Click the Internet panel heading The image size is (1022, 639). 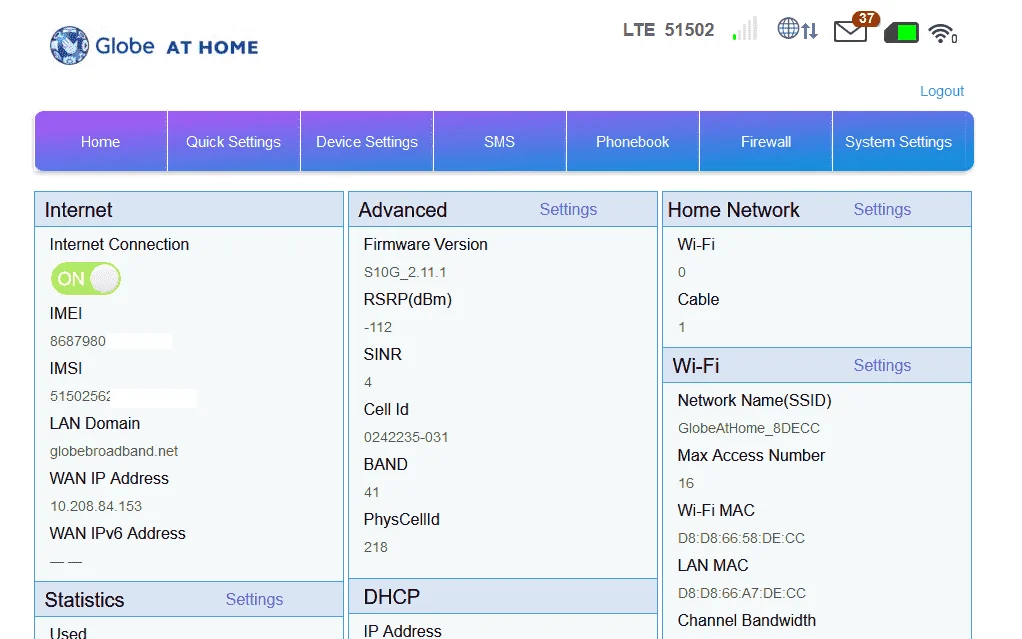pos(78,210)
